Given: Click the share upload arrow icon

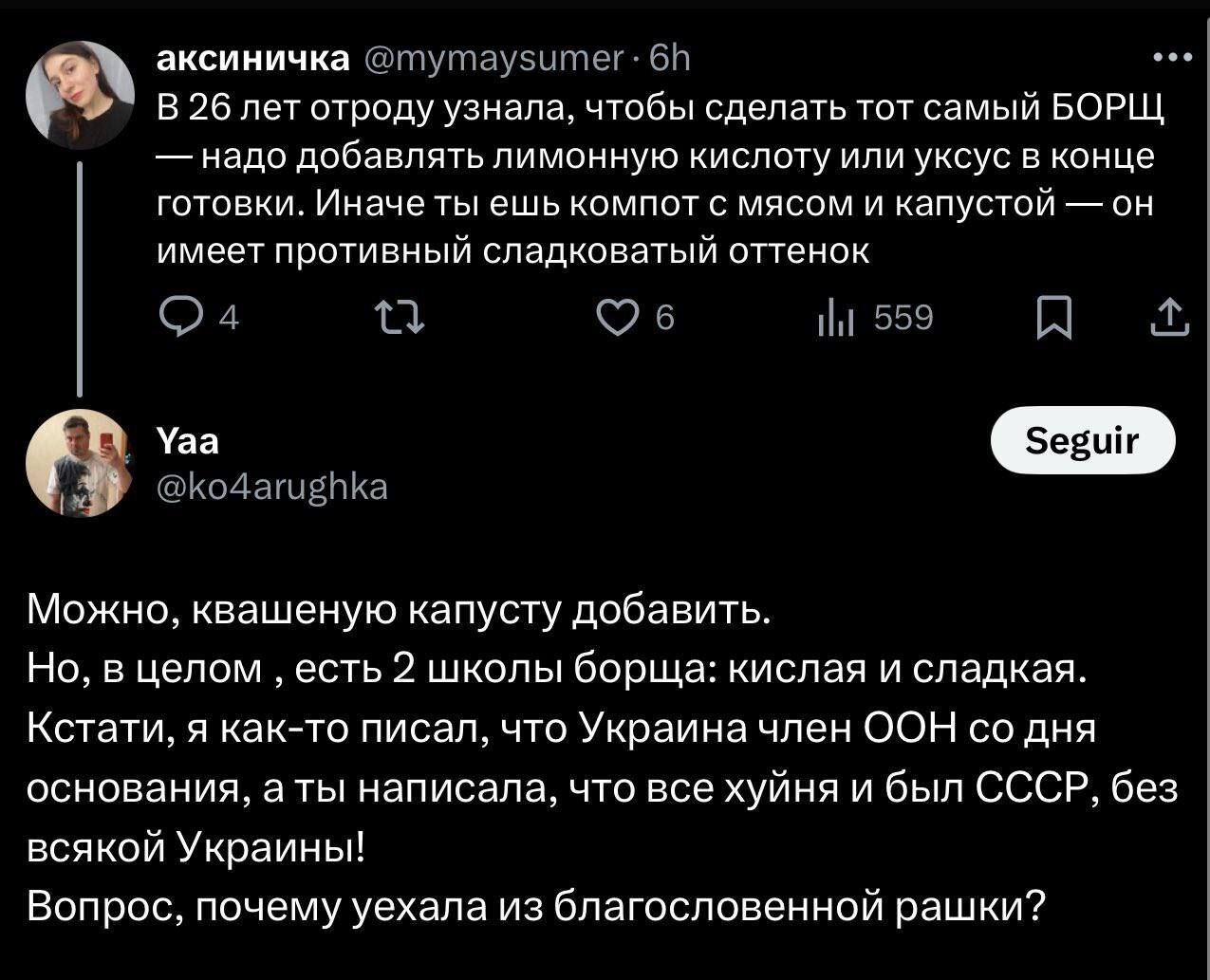Looking at the screenshot, I should [1168, 319].
